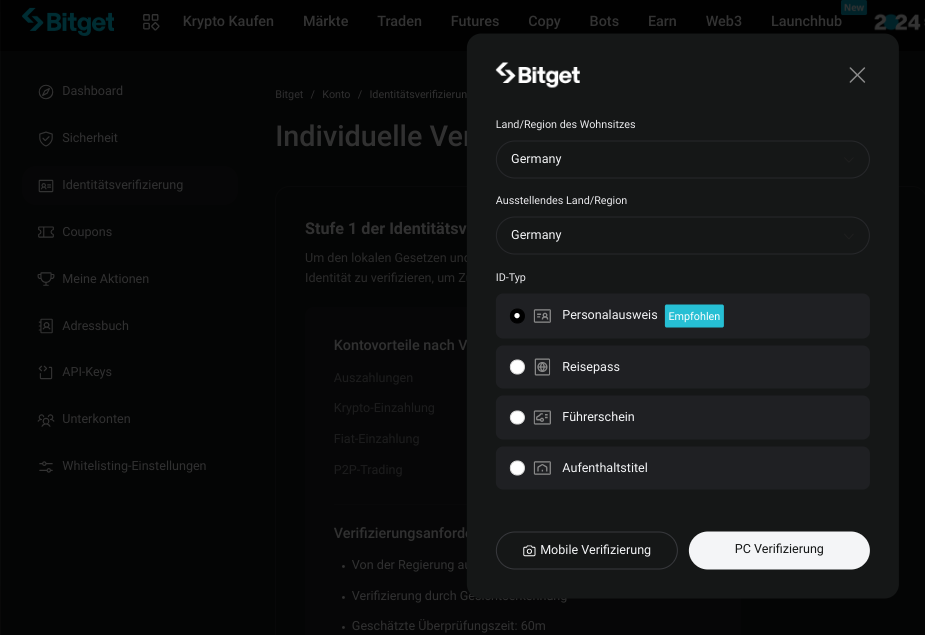
Task: Expand the residence country chevron arrow
Action: pyautogui.click(x=849, y=159)
